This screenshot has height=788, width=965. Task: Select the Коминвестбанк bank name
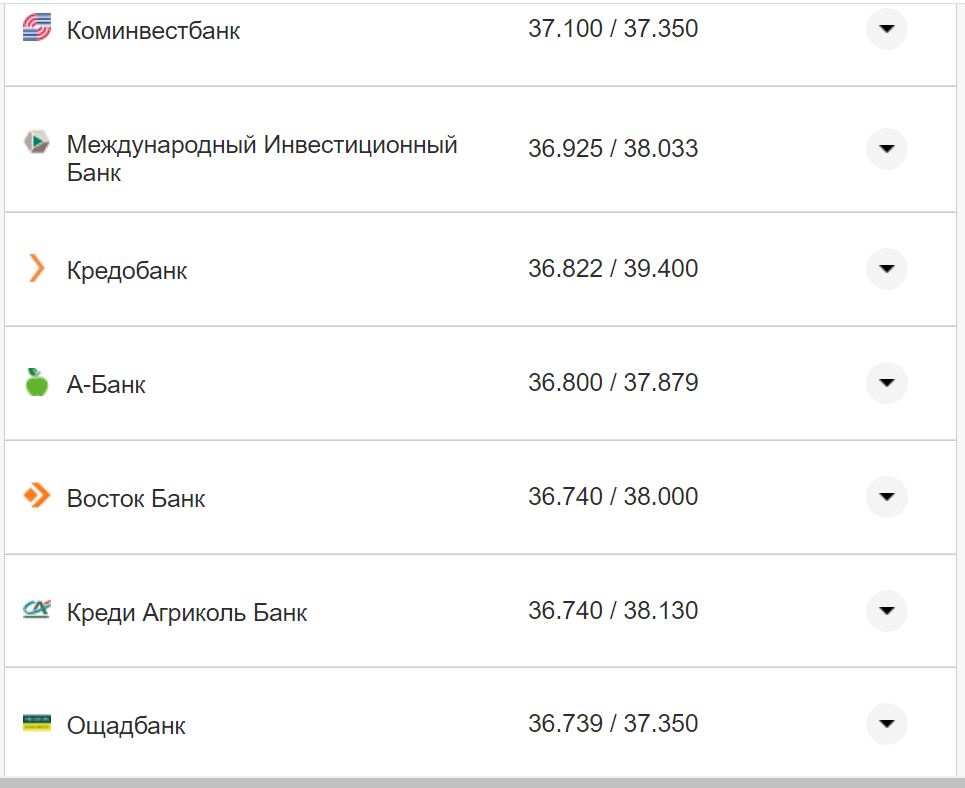click(152, 30)
